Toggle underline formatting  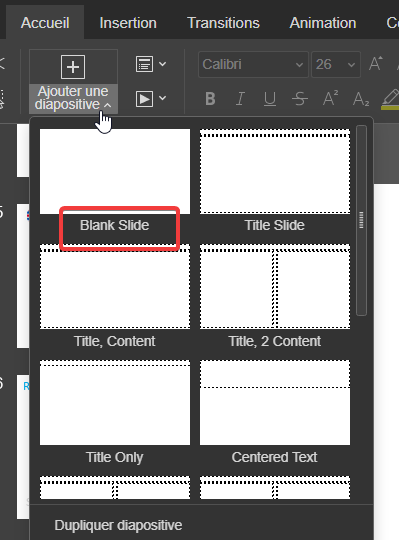click(x=270, y=99)
